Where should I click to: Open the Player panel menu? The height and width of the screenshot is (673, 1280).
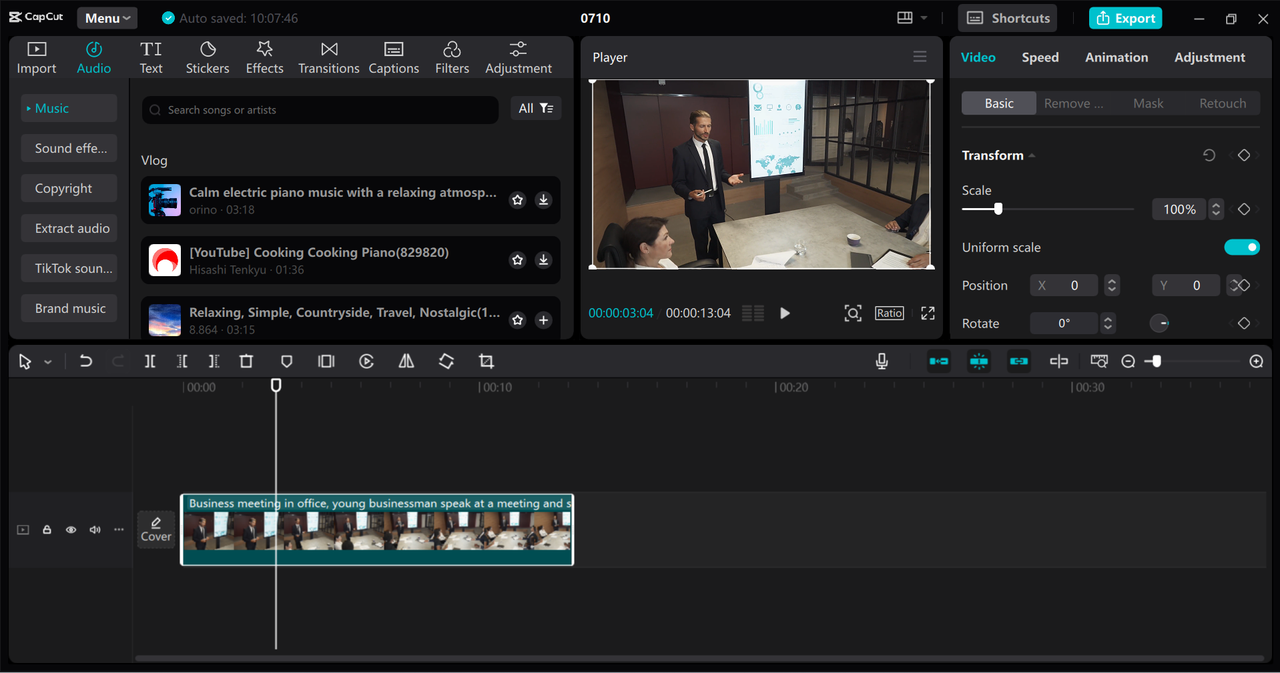[920, 57]
